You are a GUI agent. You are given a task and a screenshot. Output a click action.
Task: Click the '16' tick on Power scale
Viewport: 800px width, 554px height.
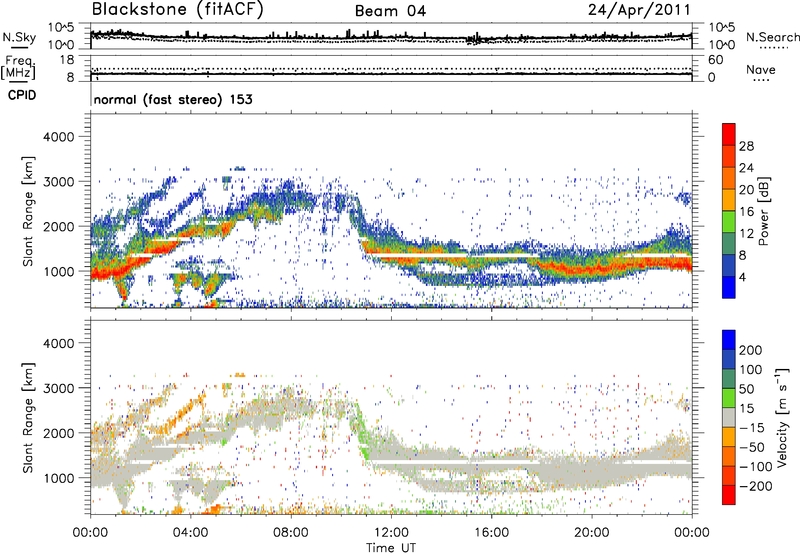(746, 212)
